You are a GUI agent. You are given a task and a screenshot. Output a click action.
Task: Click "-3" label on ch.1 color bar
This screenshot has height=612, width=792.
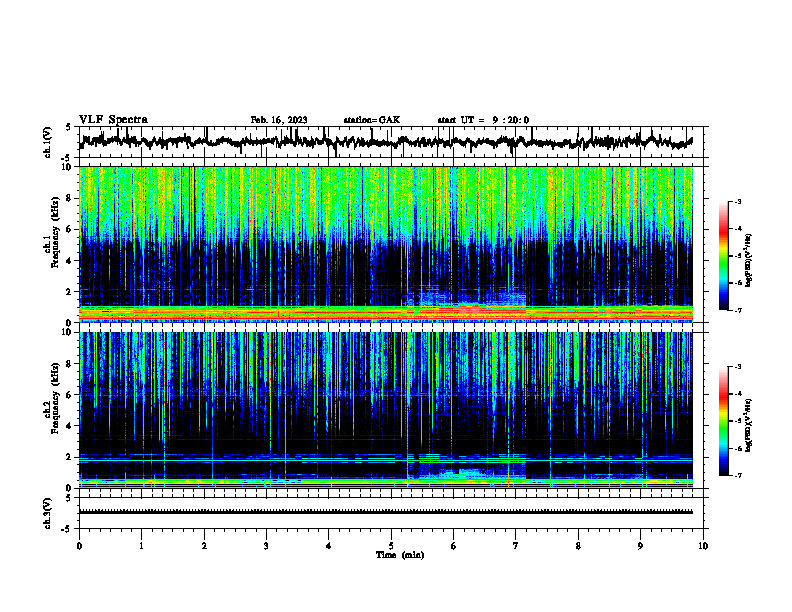pos(738,202)
